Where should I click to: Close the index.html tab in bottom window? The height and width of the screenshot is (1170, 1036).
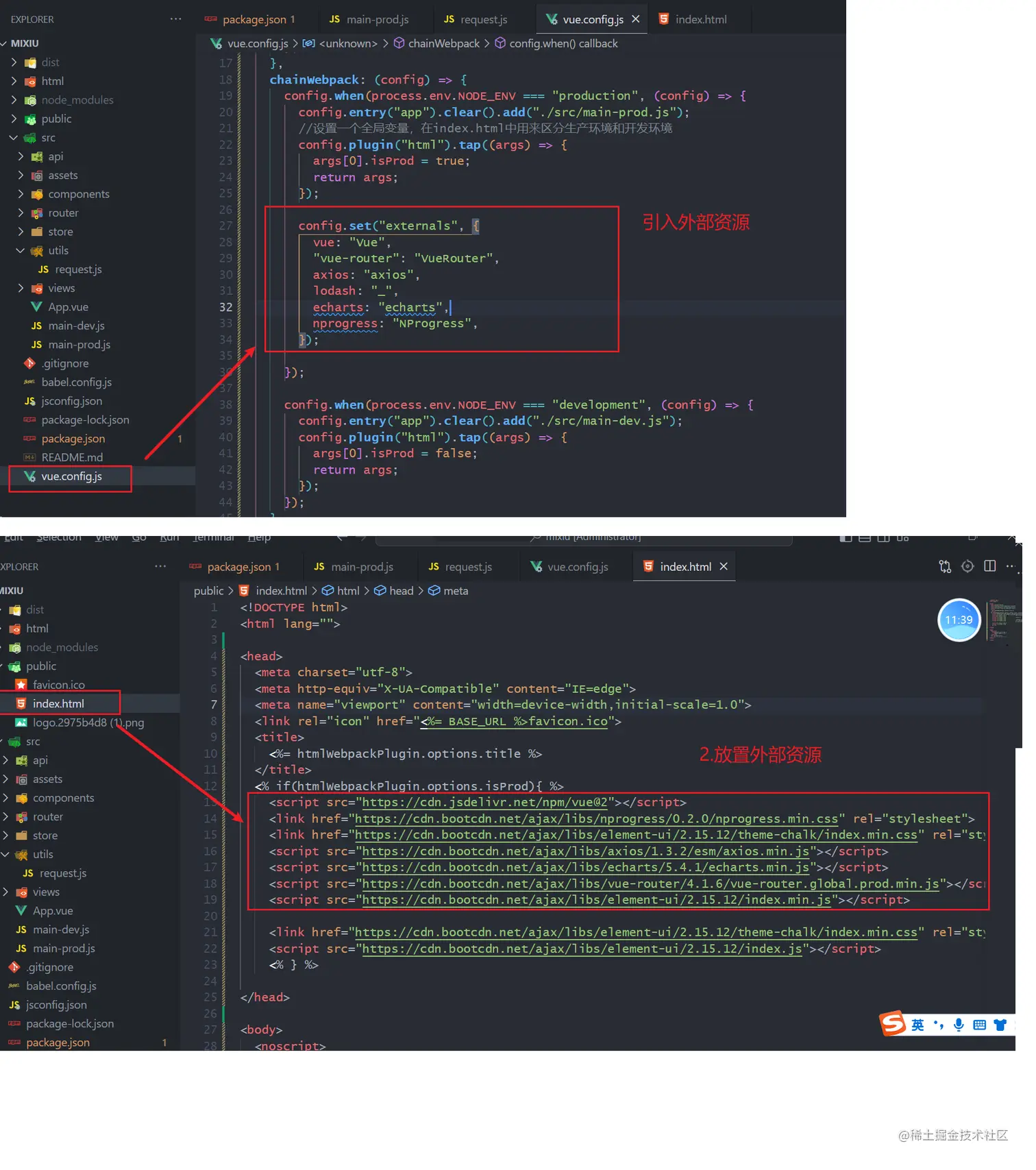[x=724, y=566]
